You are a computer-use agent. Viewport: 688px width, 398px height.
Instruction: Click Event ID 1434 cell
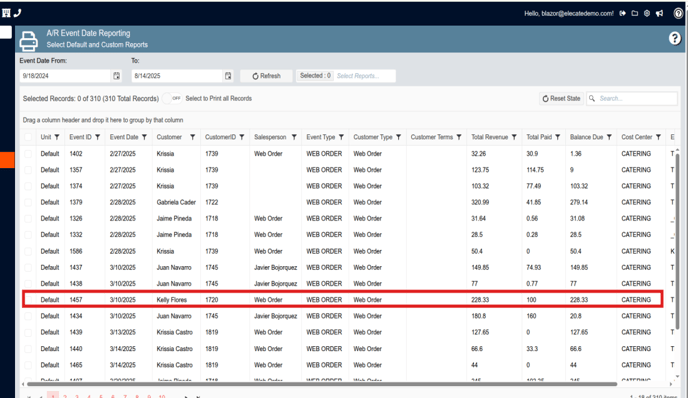tap(76, 316)
